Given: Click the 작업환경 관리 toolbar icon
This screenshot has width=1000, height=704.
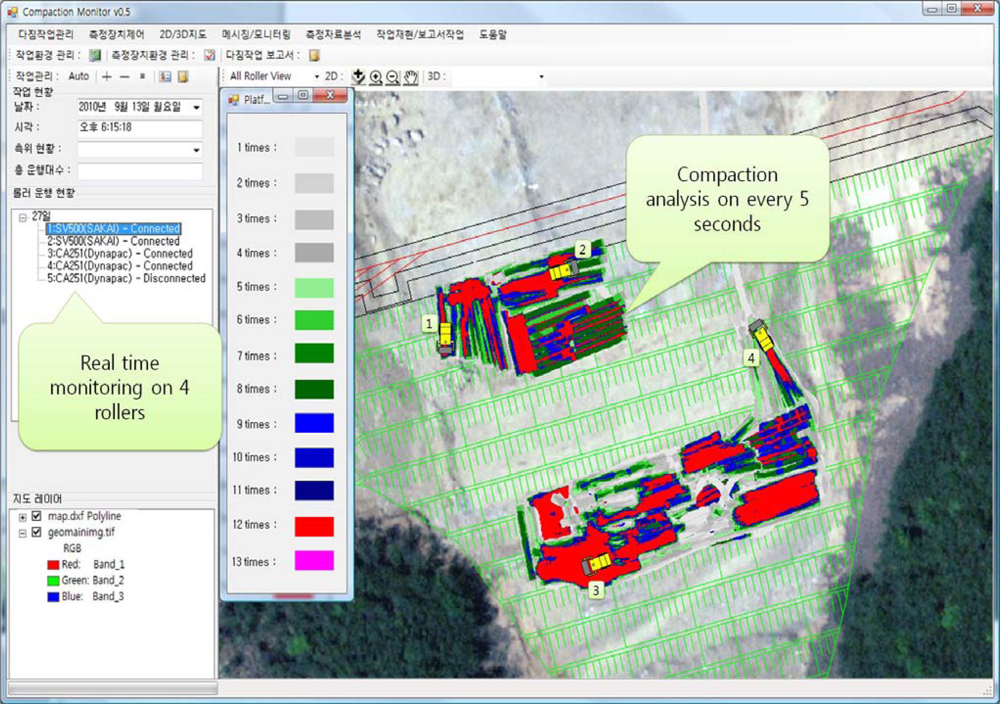Looking at the screenshot, I should [95, 56].
